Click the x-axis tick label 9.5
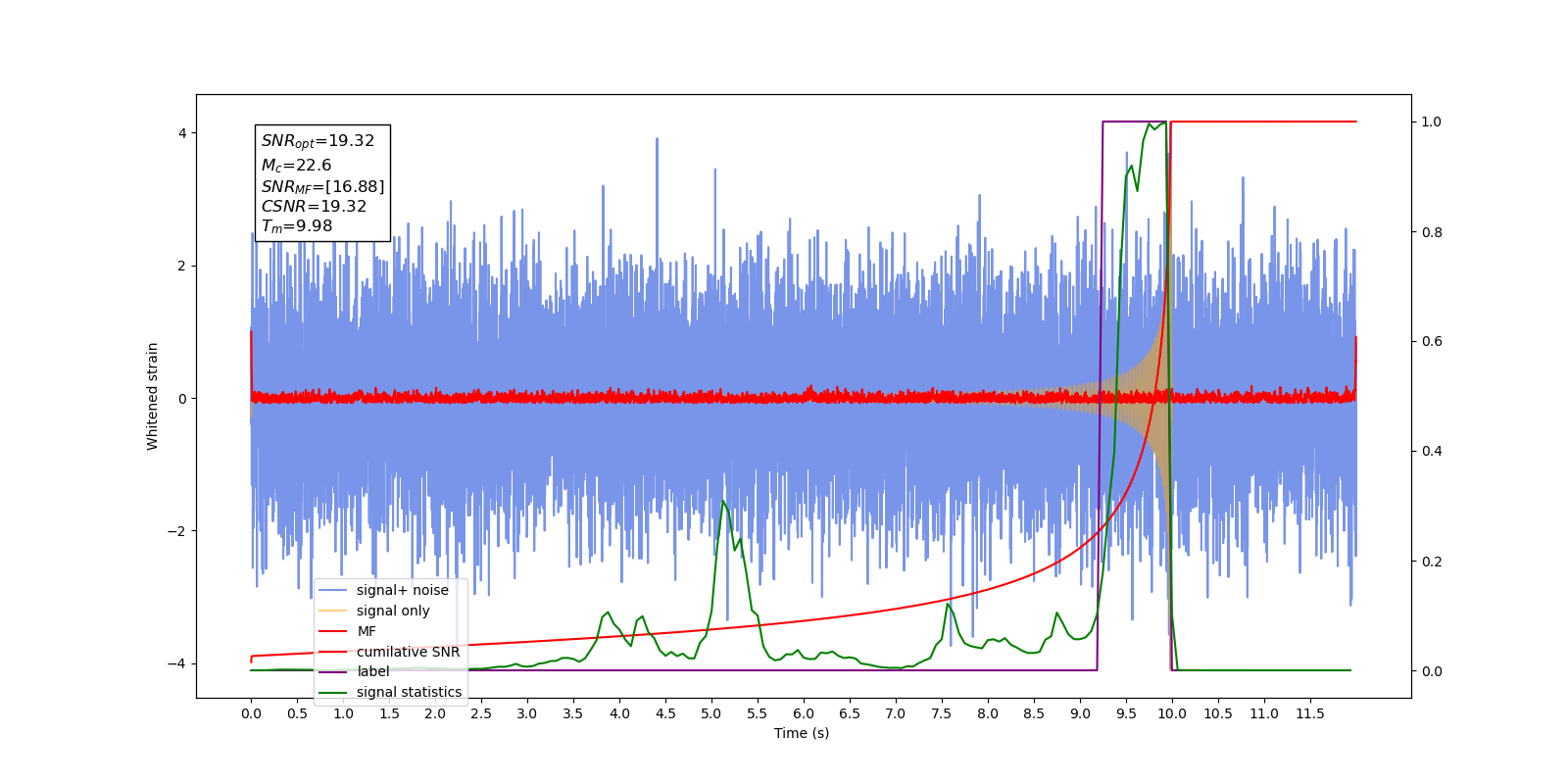The image size is (1568, 784). tap(1126, 713)
